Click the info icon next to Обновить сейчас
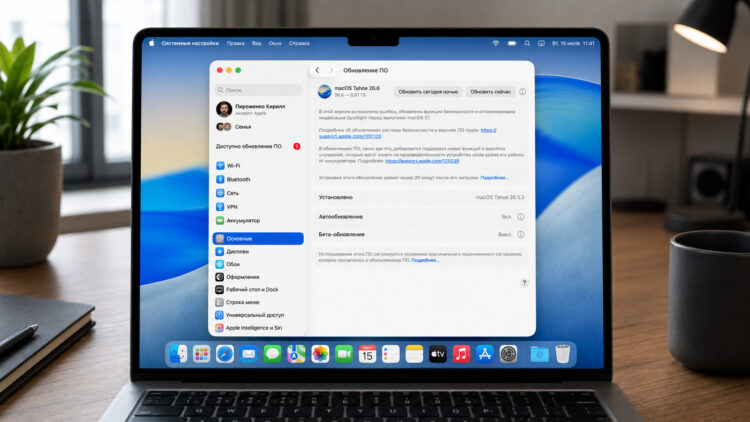 (x=523, y=91)
